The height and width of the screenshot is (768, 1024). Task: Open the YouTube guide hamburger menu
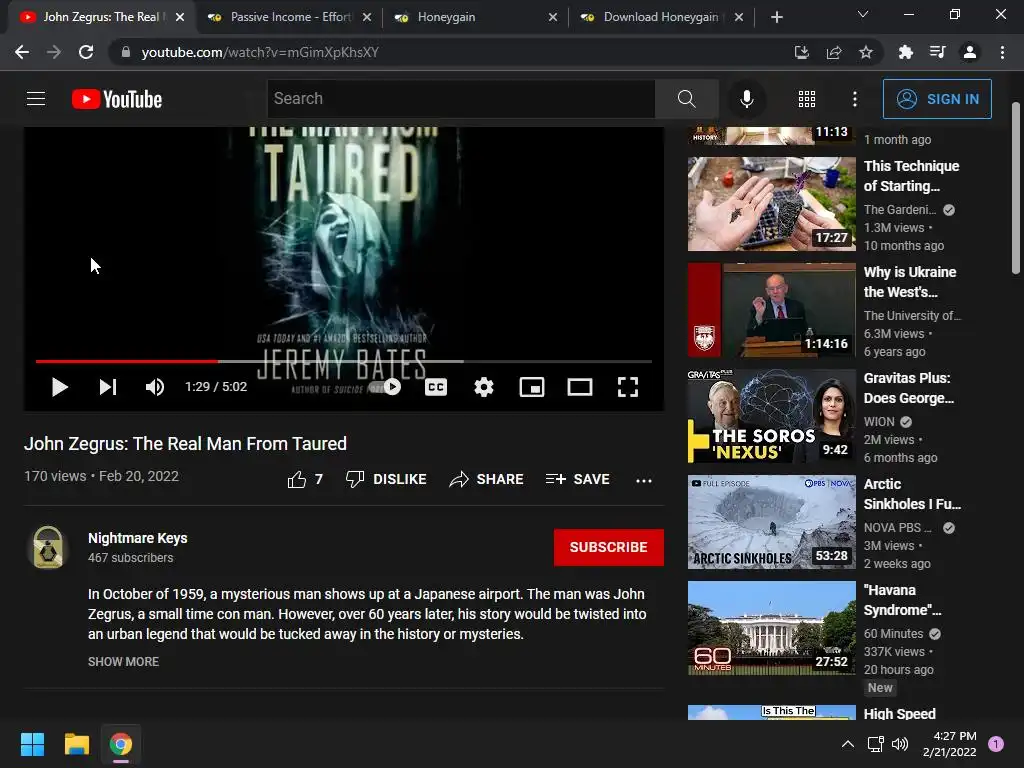(36, 99)
